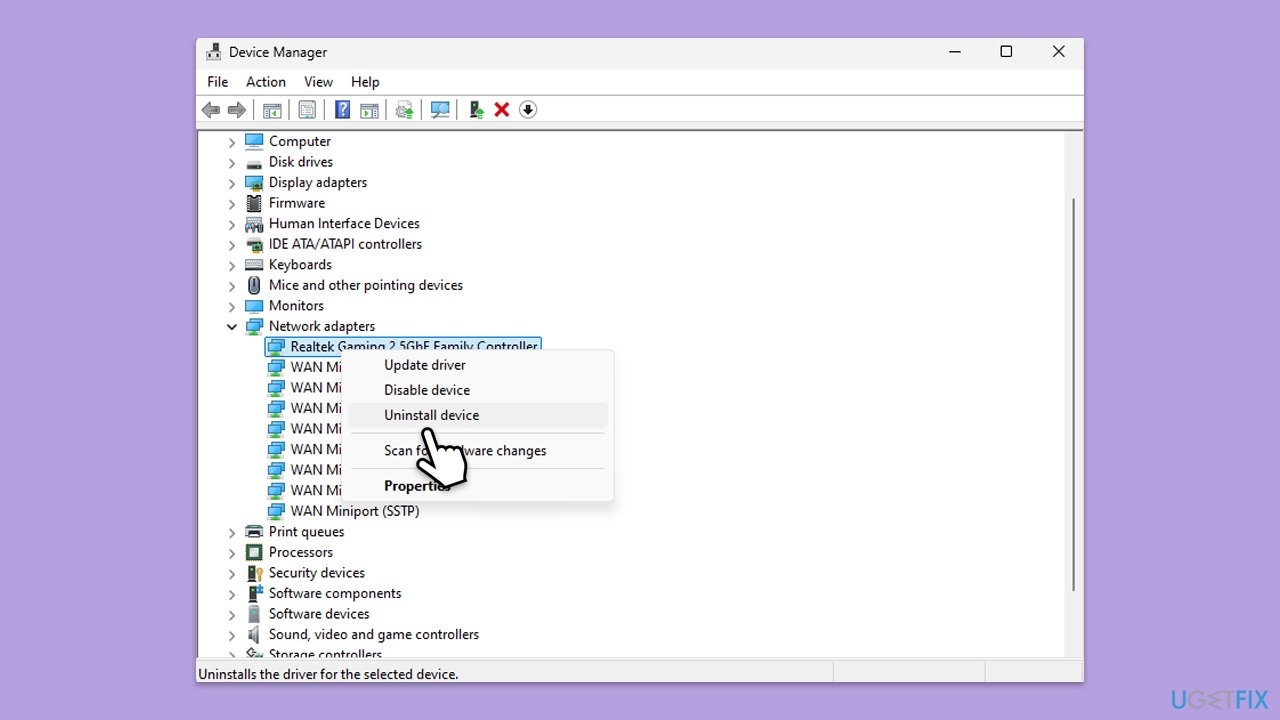Click the IDE ATA/ATAPI controllers icon
Viewport: 1280px width, 720px height.
click(254, 244)
